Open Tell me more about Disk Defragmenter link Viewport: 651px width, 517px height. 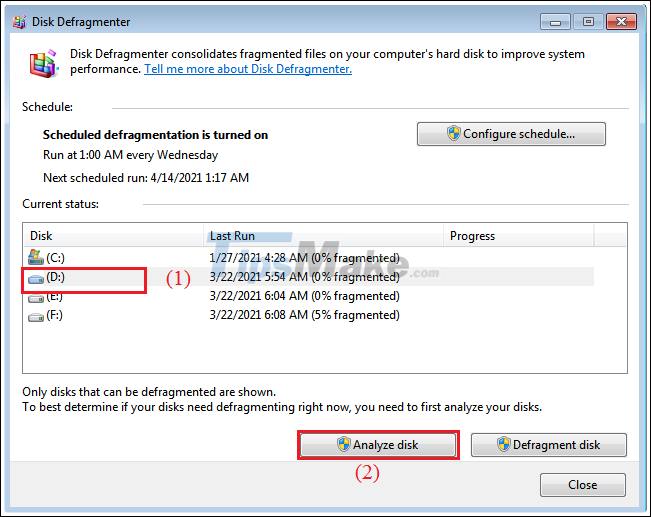248,69
